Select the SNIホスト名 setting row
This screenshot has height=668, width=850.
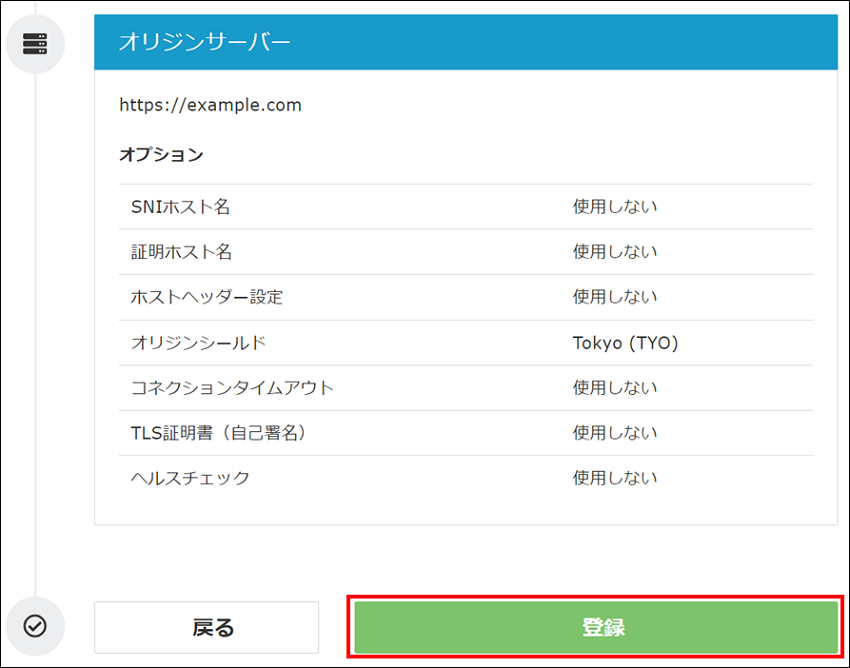466,206
